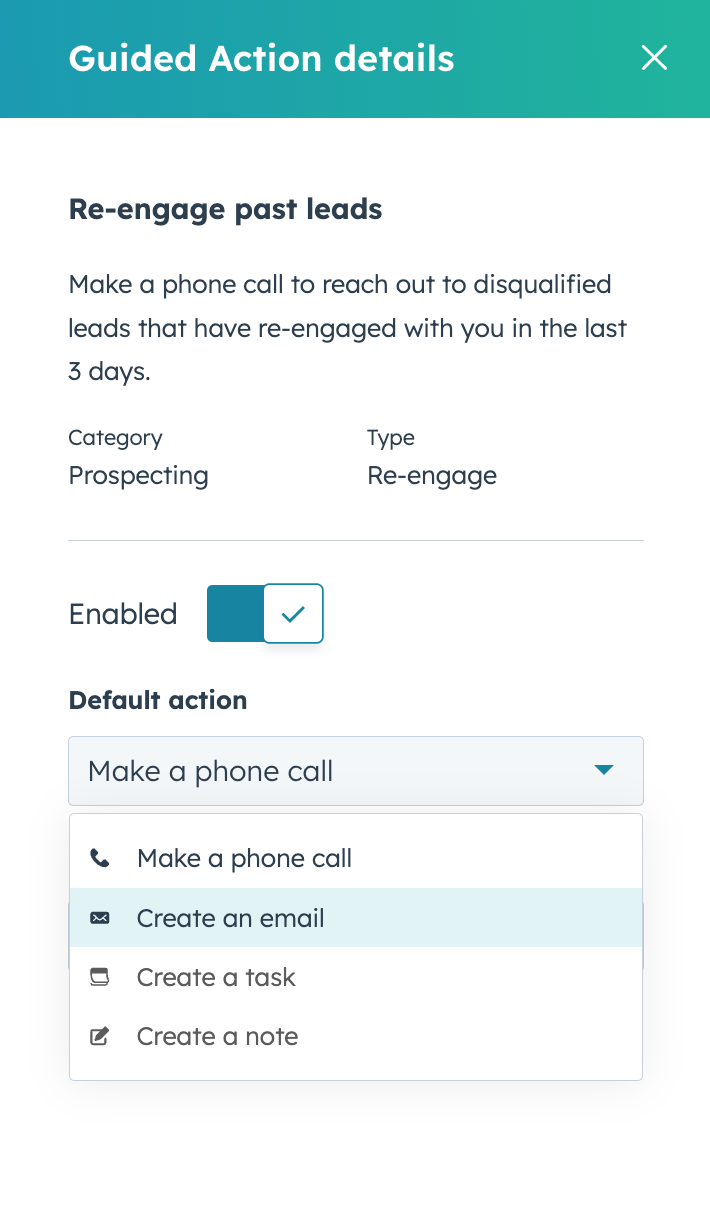Select Create an email from the list

pyautogui.click(x=229, y=917)
